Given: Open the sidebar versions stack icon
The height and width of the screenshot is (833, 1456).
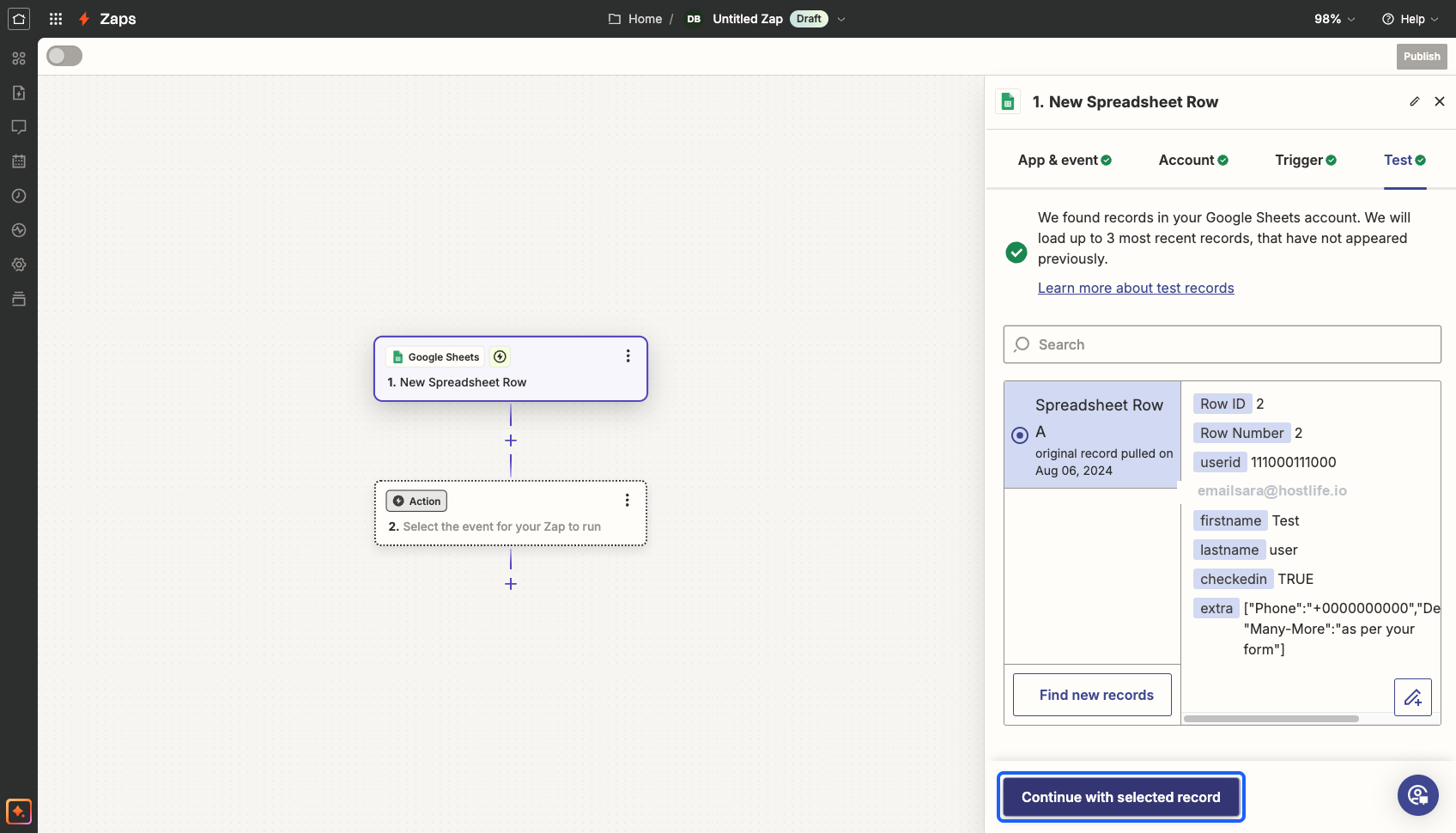Looking at the screenshot, I should pyautogui.click(x=19, y=299).
